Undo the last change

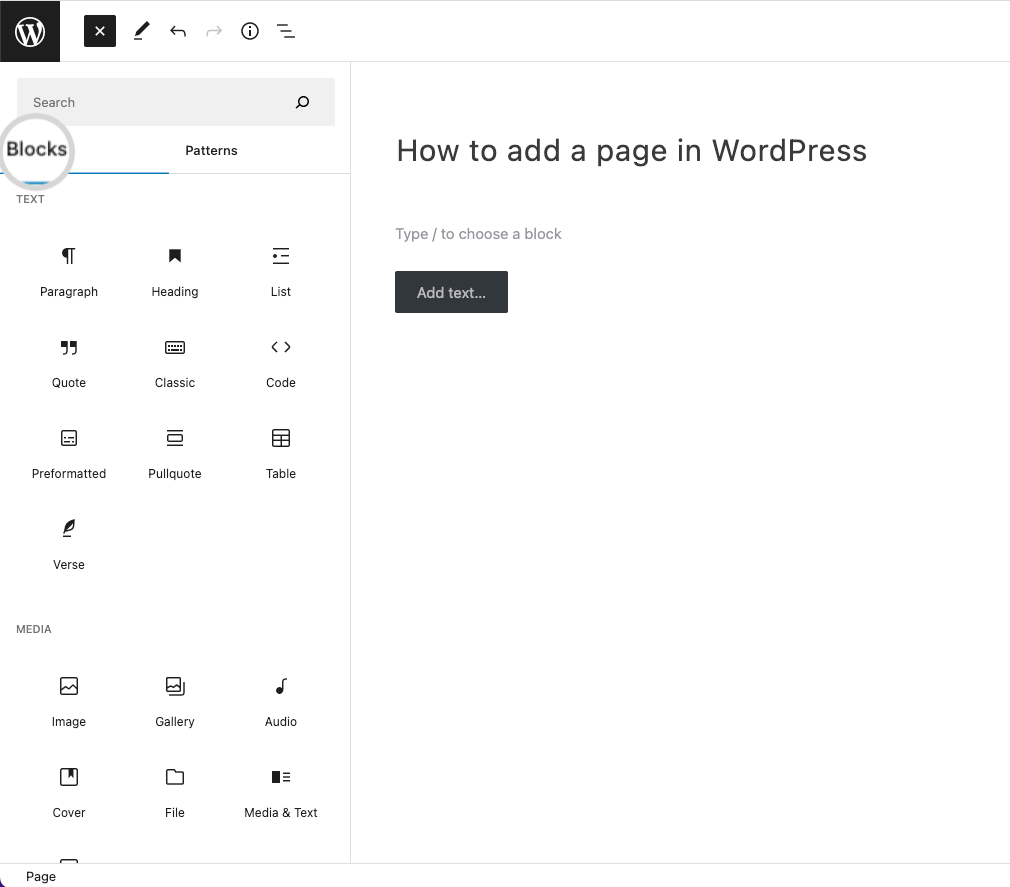tap(178, 31)
